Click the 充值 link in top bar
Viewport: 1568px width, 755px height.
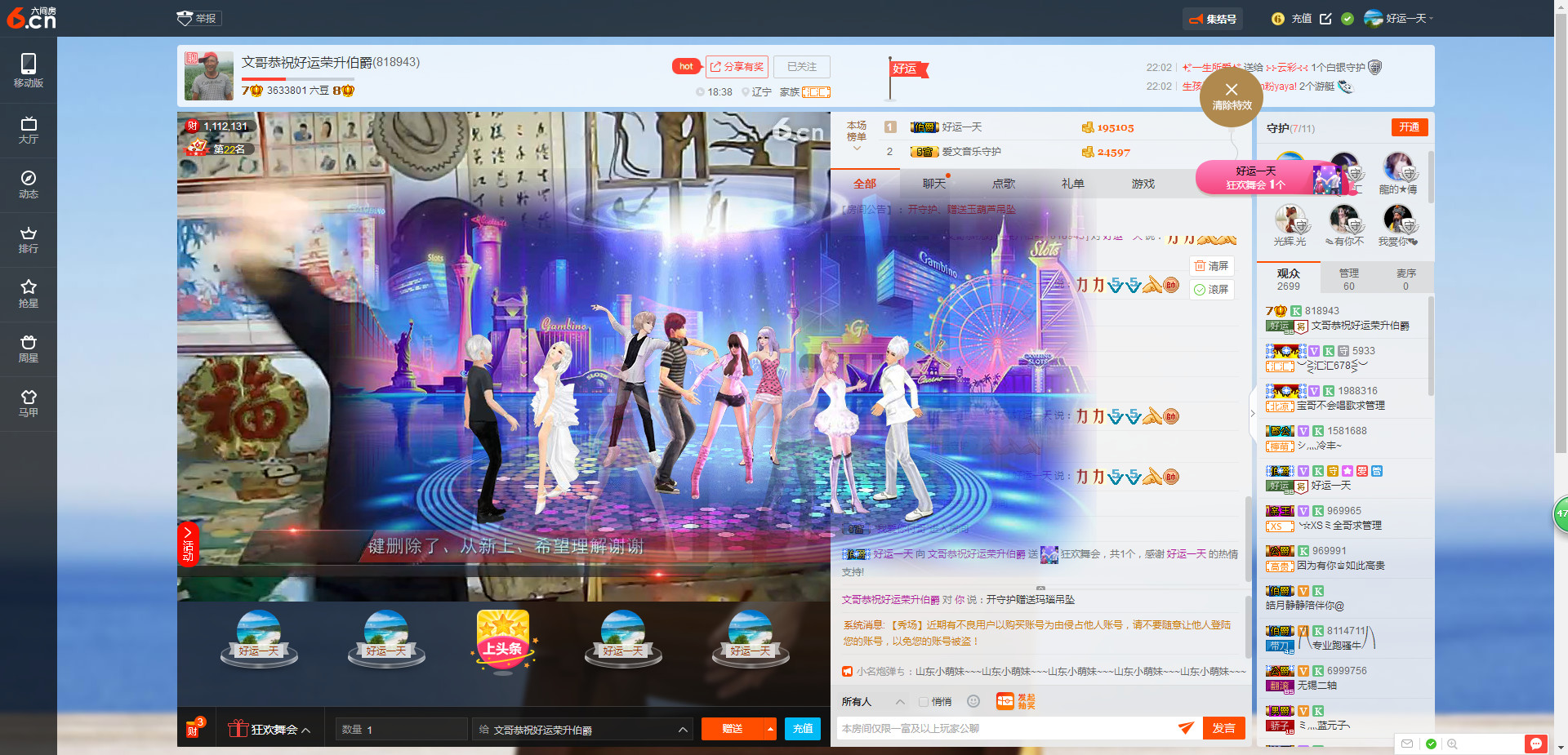click(1302, 19)
